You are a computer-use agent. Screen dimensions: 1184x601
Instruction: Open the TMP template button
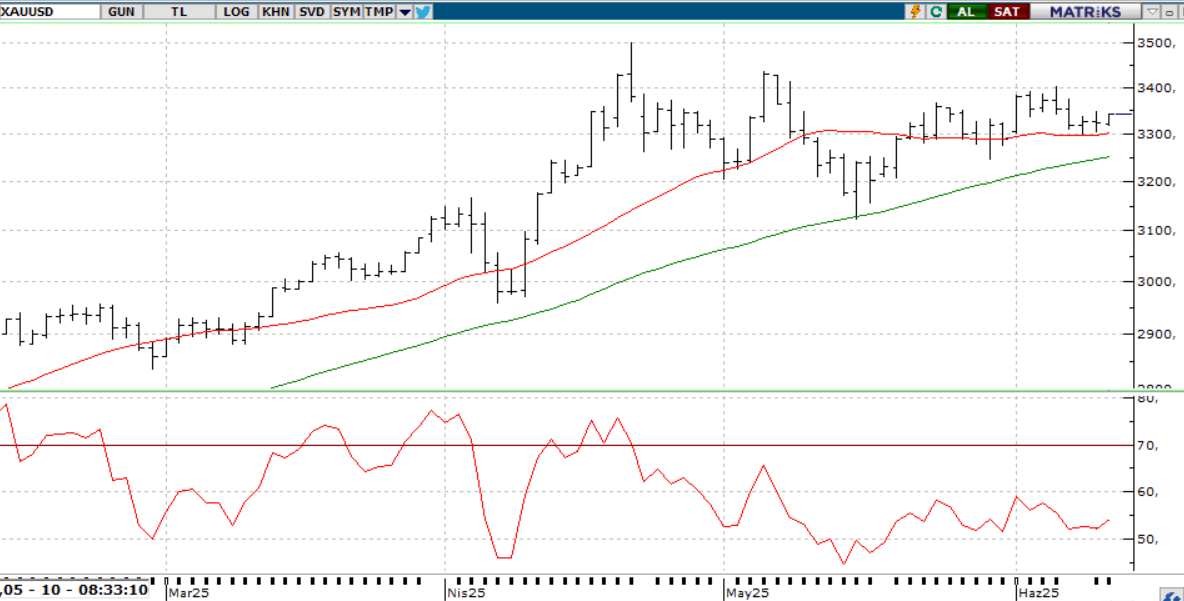coord(379,11)
